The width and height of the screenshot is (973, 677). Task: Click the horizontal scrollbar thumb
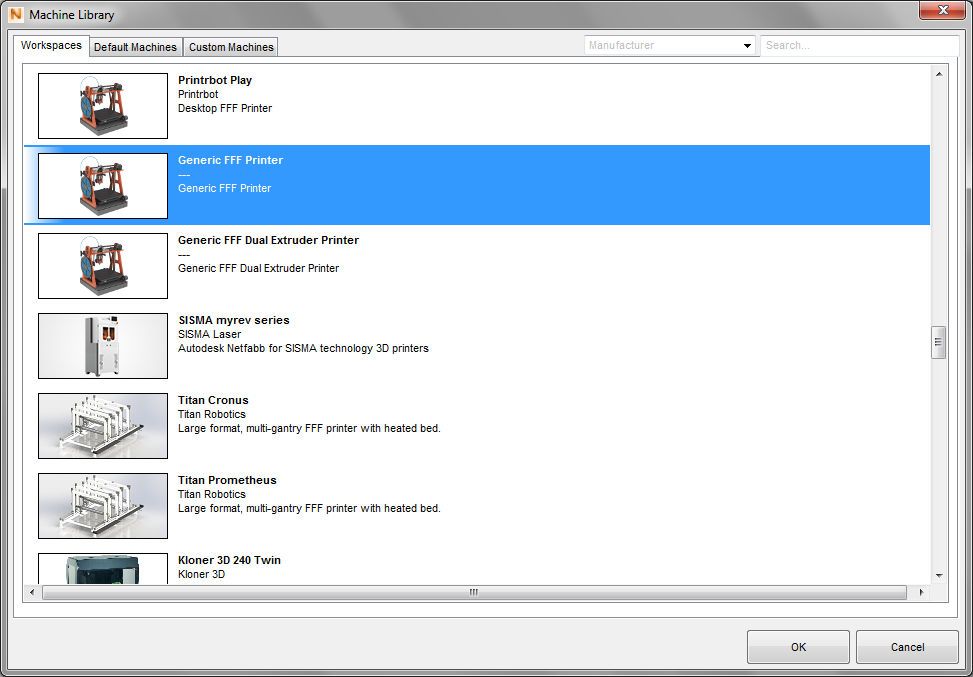pyautogui.click(x=474, y=593)
